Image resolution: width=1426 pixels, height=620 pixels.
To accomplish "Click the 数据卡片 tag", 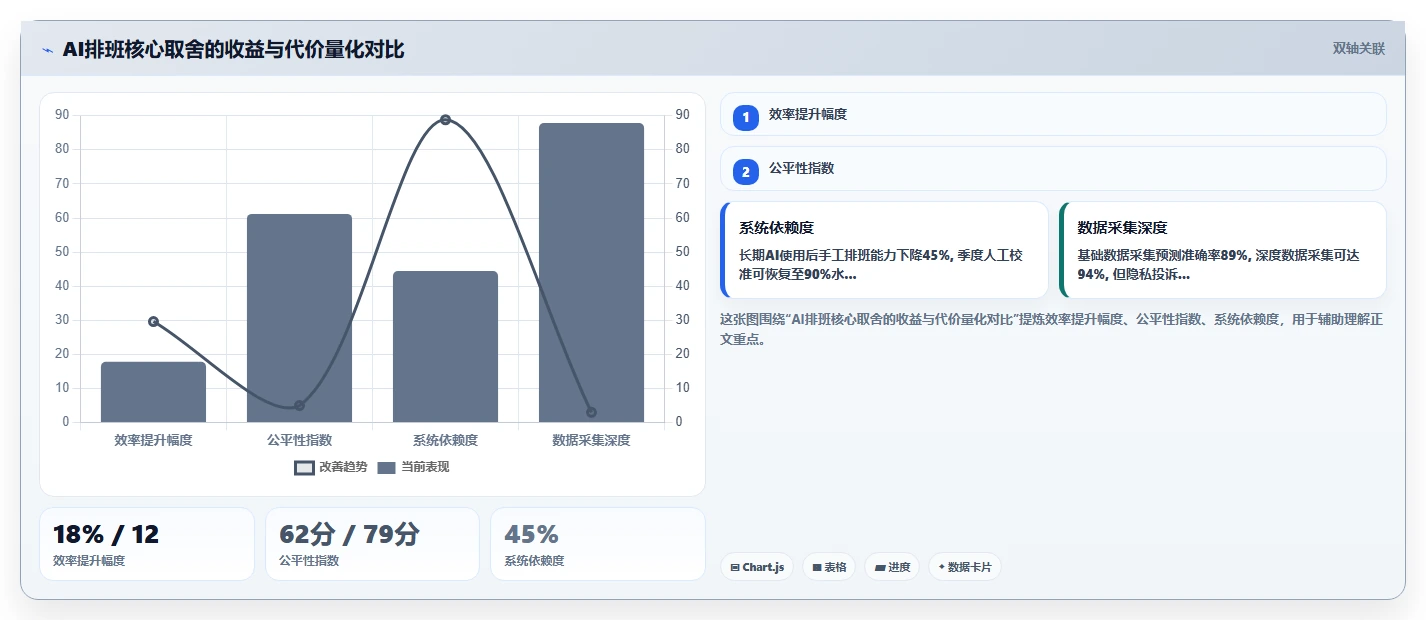I will 965,567.
